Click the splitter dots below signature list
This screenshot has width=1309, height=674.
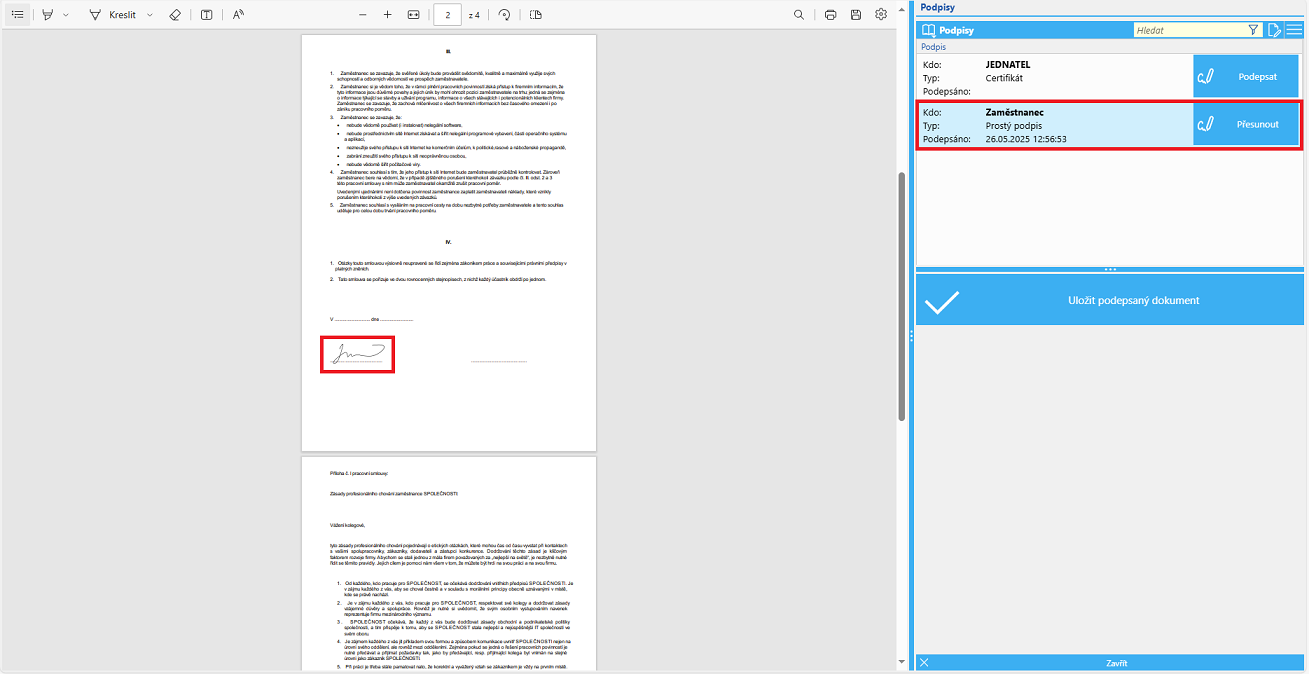[x=1110, y=270]
